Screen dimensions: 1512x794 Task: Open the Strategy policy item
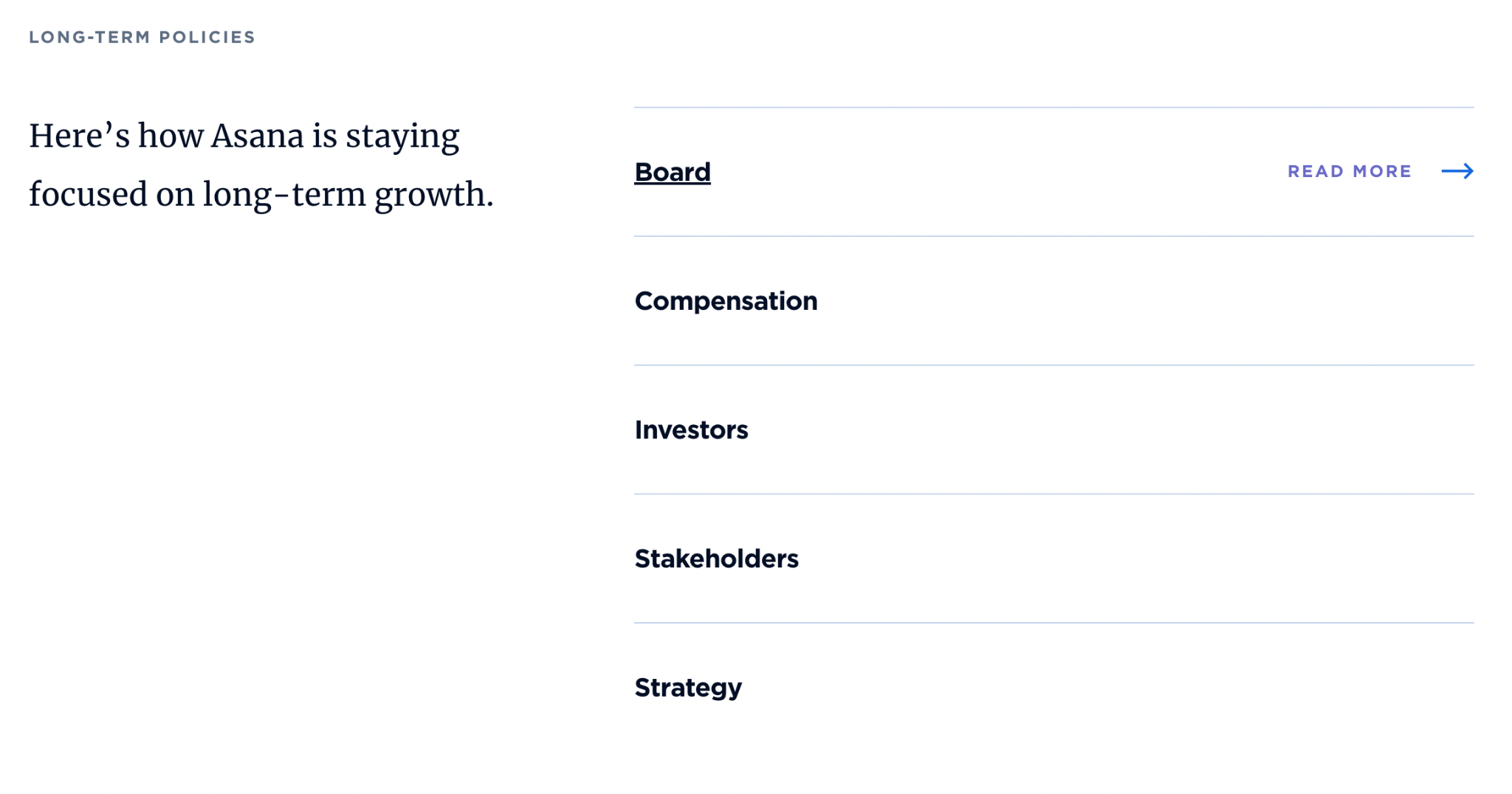pyautogui.click(x=687, y=688)
